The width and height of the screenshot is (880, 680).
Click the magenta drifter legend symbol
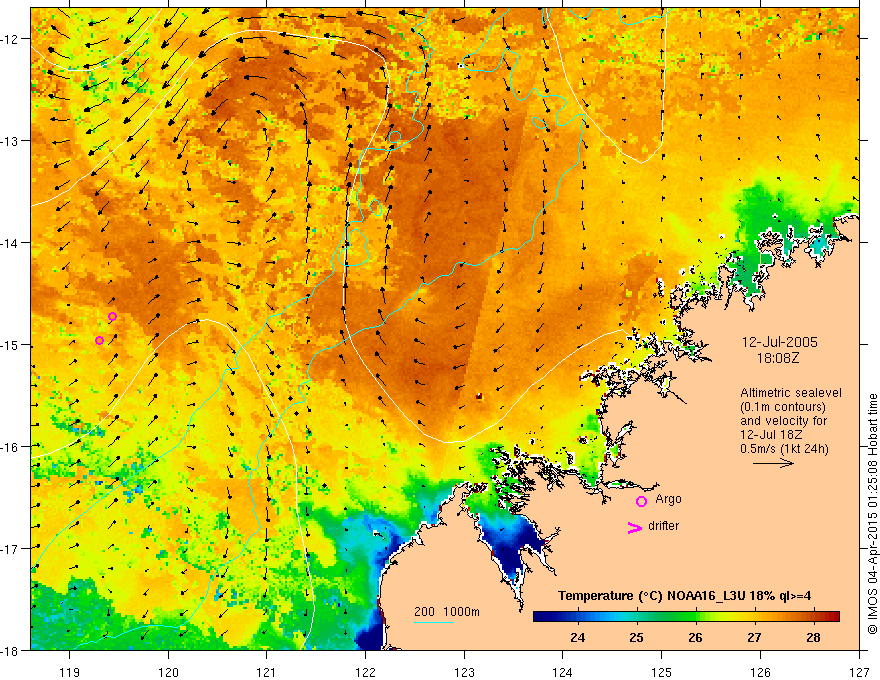tap(634, 527)
